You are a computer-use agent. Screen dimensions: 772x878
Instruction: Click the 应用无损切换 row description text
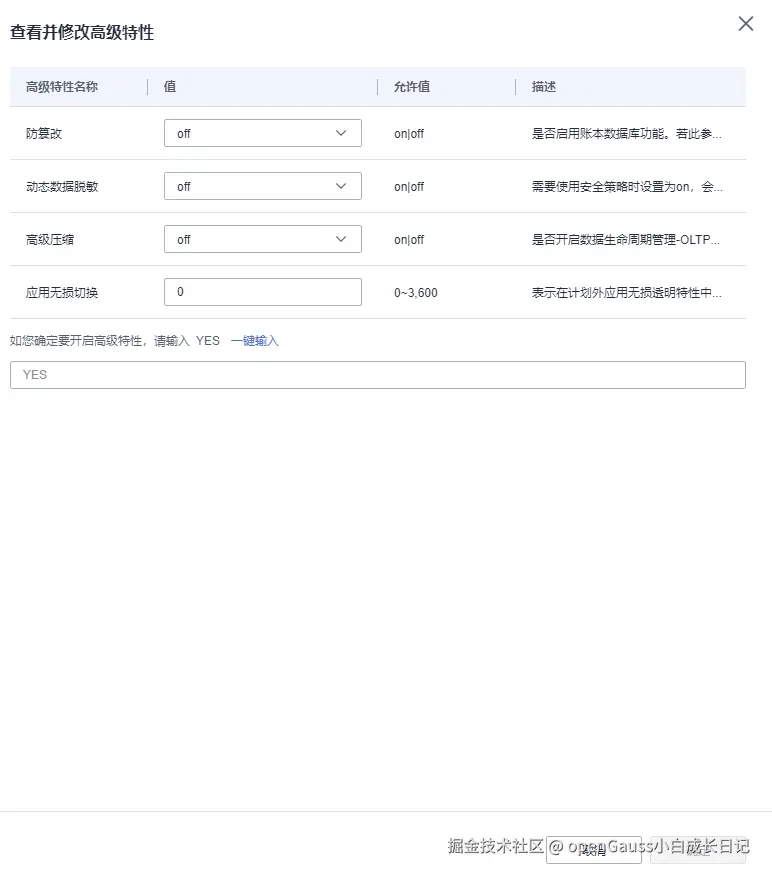(x=626, y=292)
